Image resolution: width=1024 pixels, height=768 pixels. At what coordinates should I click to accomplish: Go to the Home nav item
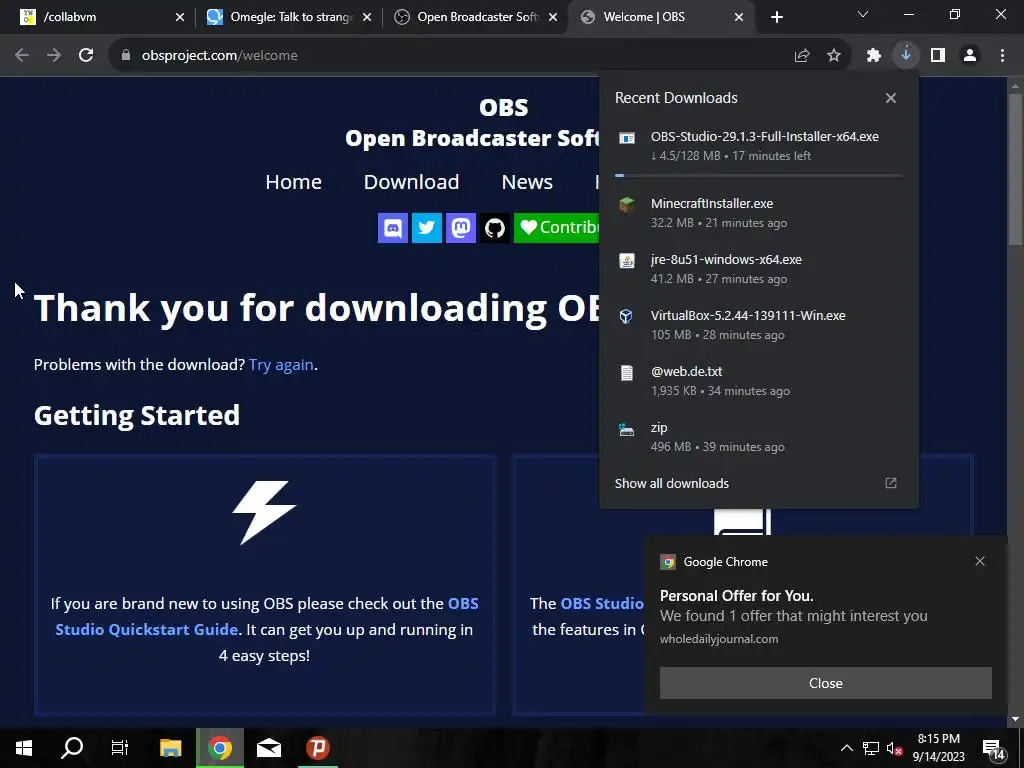click(x=293, y=182)
